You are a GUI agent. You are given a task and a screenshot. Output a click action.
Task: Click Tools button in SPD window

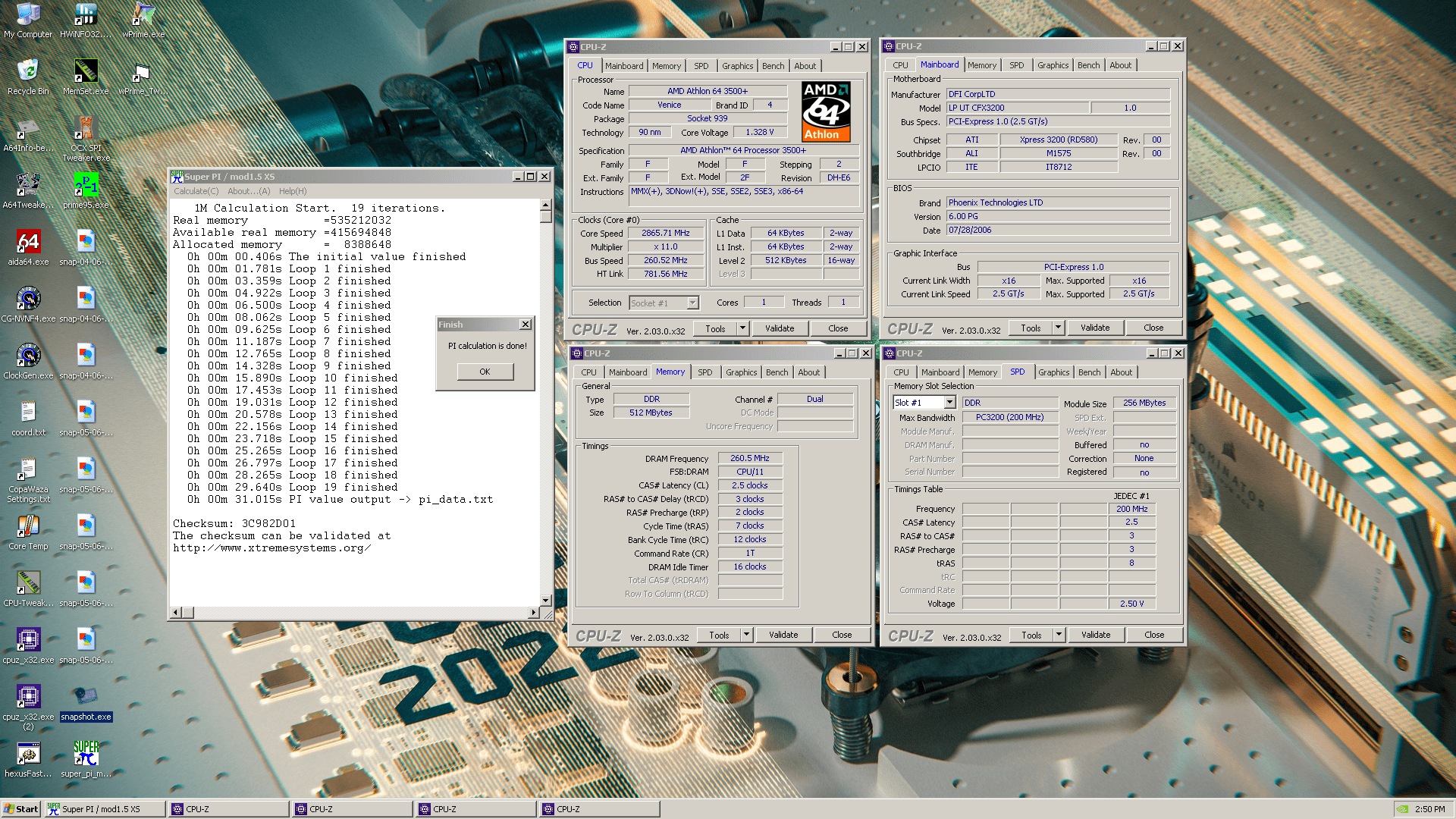click(1031, 635)
